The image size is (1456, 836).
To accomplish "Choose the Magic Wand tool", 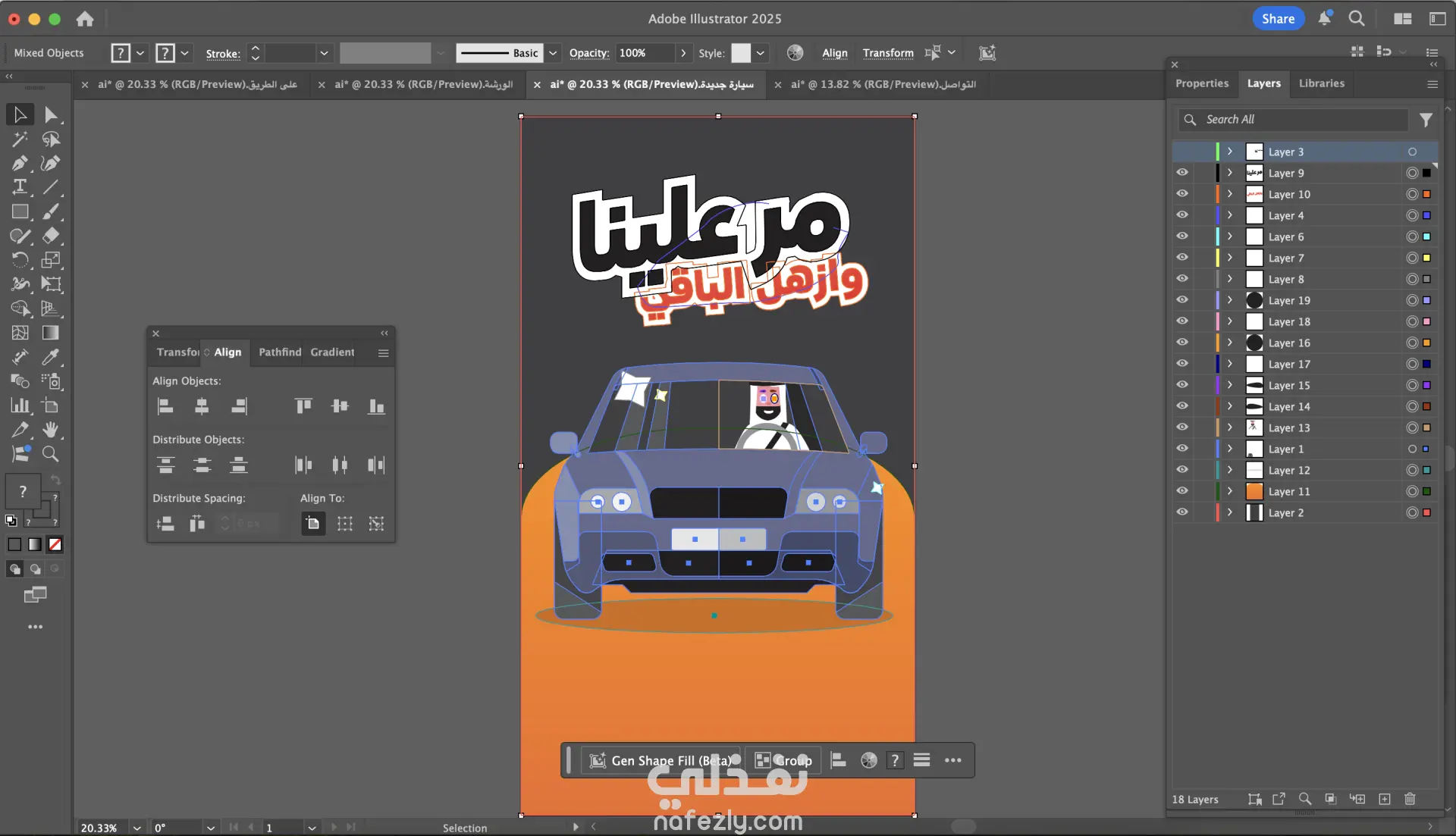I will tap(20, 139).
